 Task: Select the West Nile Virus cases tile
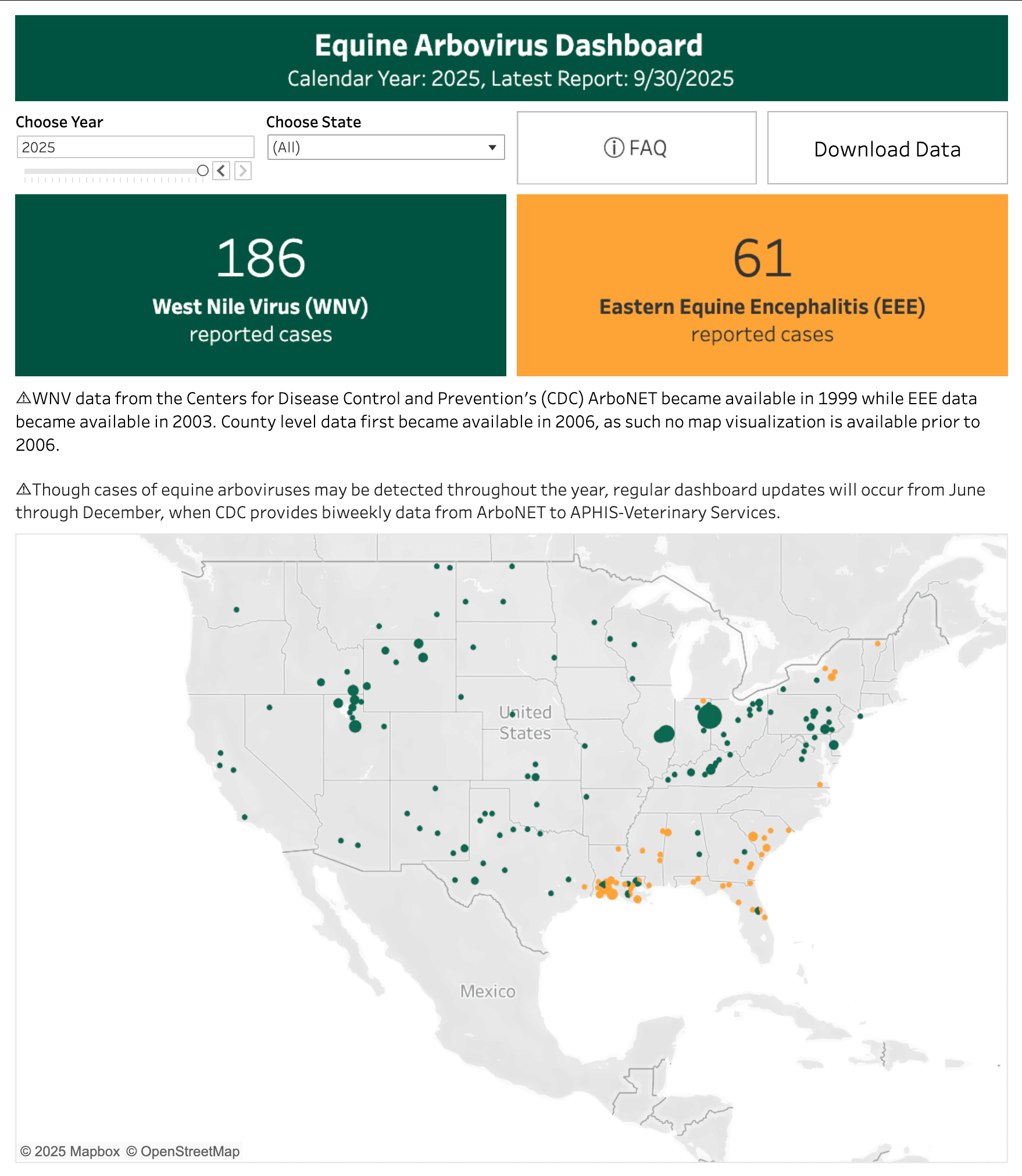tap(260, 285)
